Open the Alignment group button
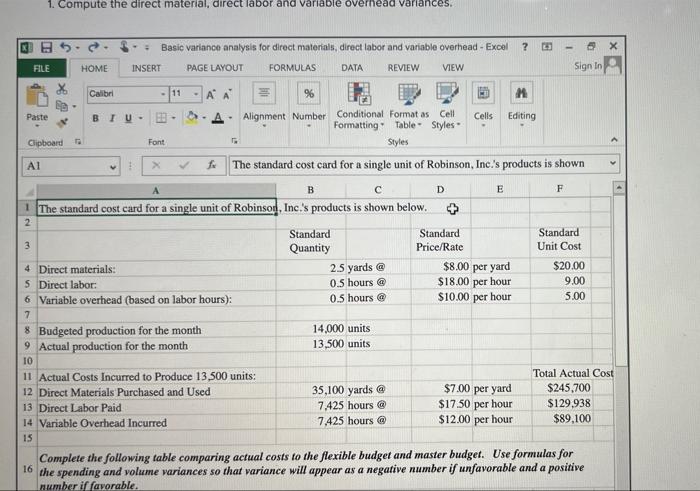Image resolution: width=700 pixels, height=491 pixels. click(x=264, y=105)
